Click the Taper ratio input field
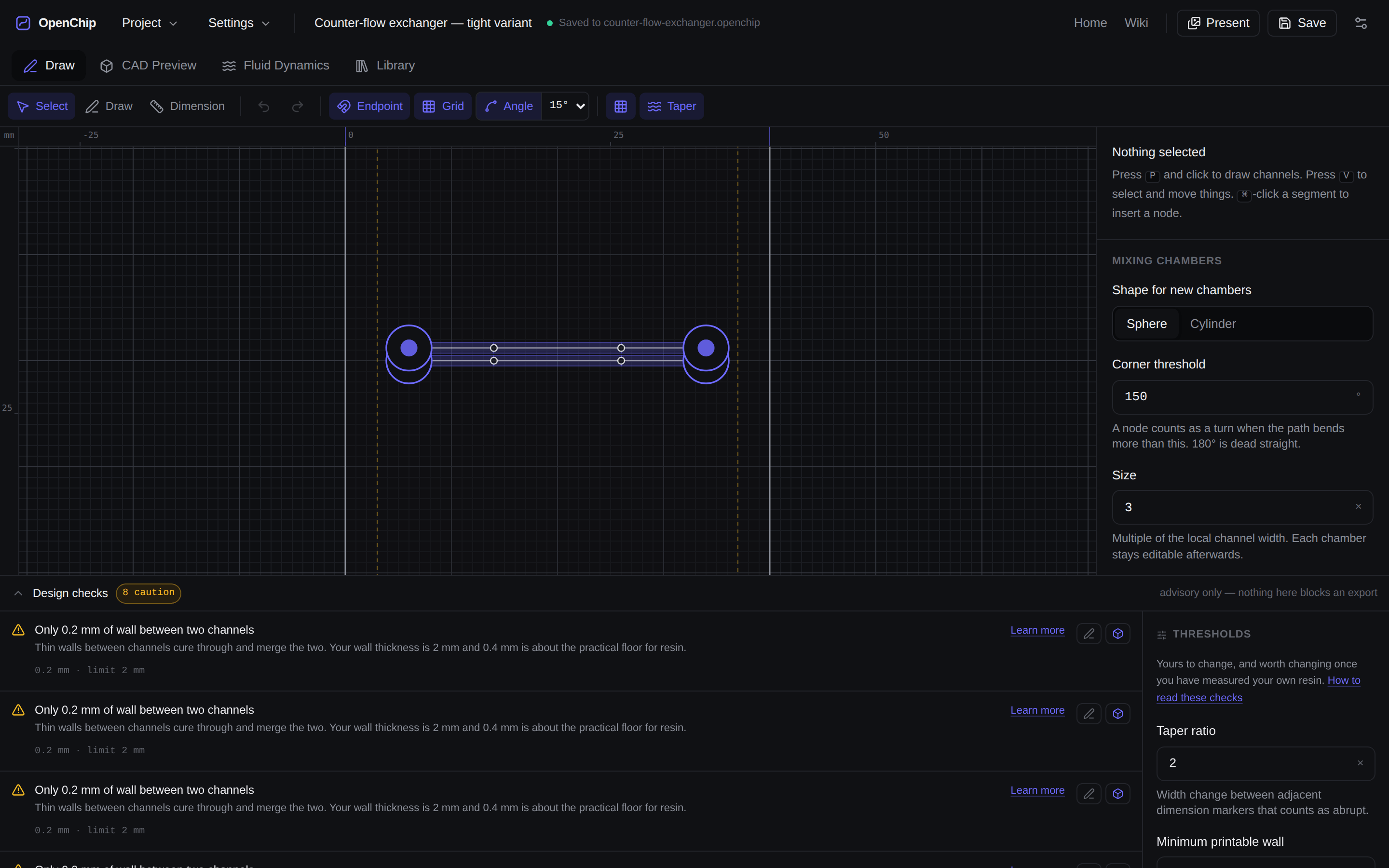 click(x=1265, y=763)
